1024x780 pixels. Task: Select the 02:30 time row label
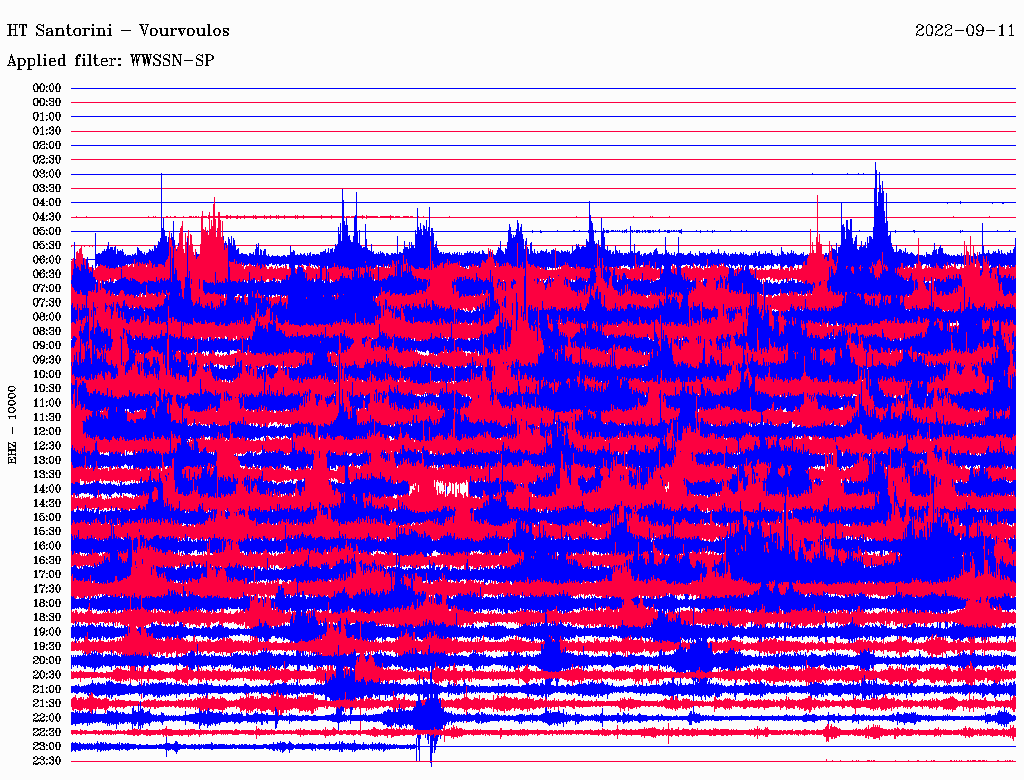[47, 160]
